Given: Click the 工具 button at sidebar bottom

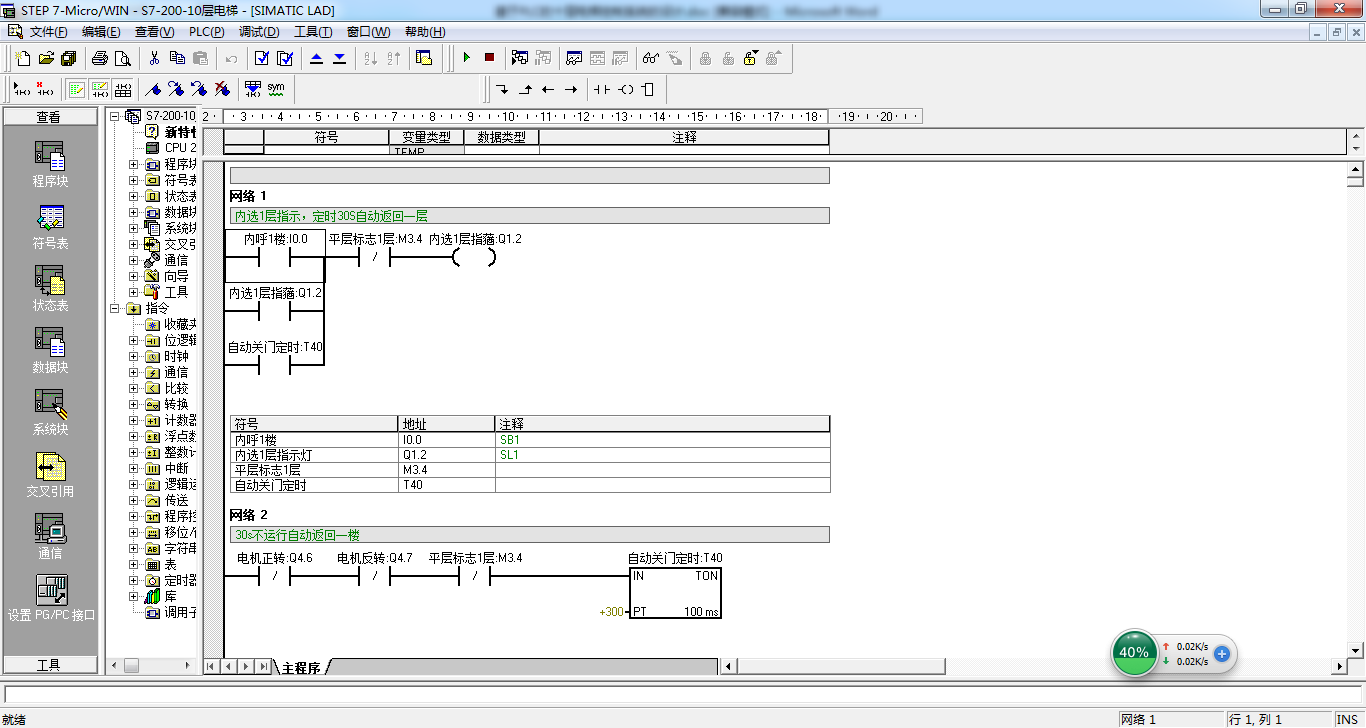Looking at the screenshot, I should click(50, 665).
